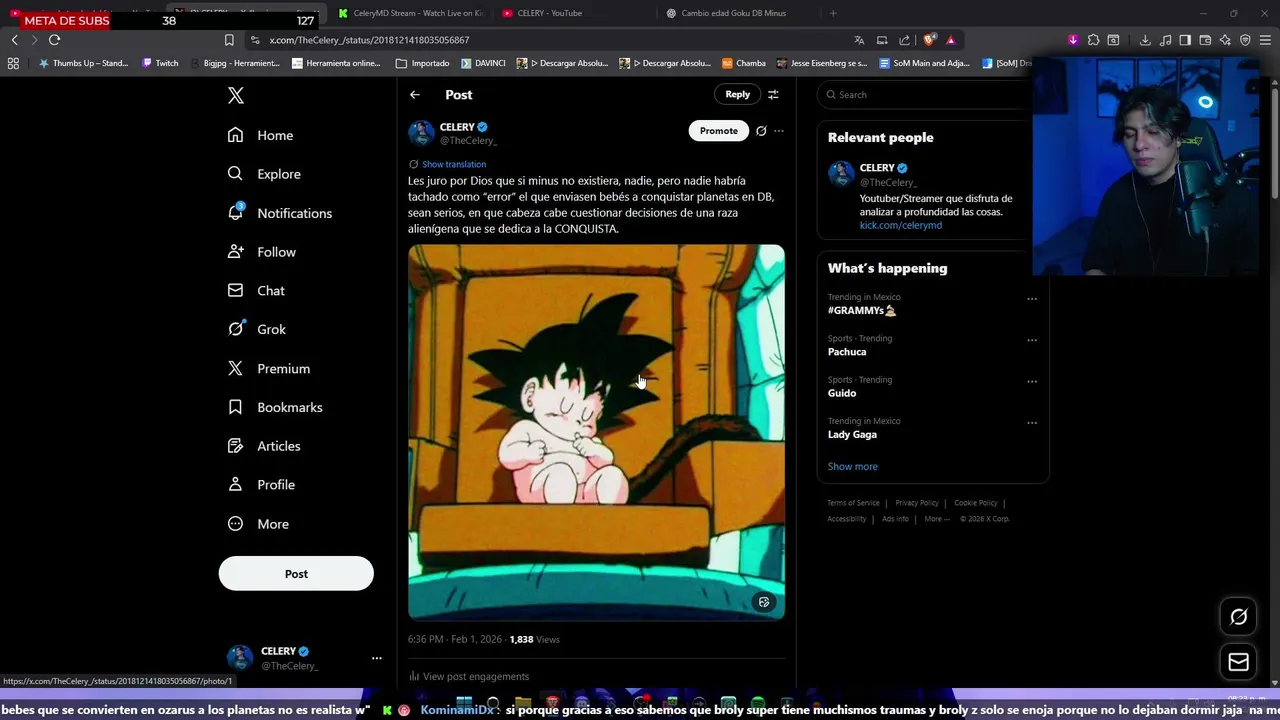Click browser back navigation arrow

tap(14, 40)
